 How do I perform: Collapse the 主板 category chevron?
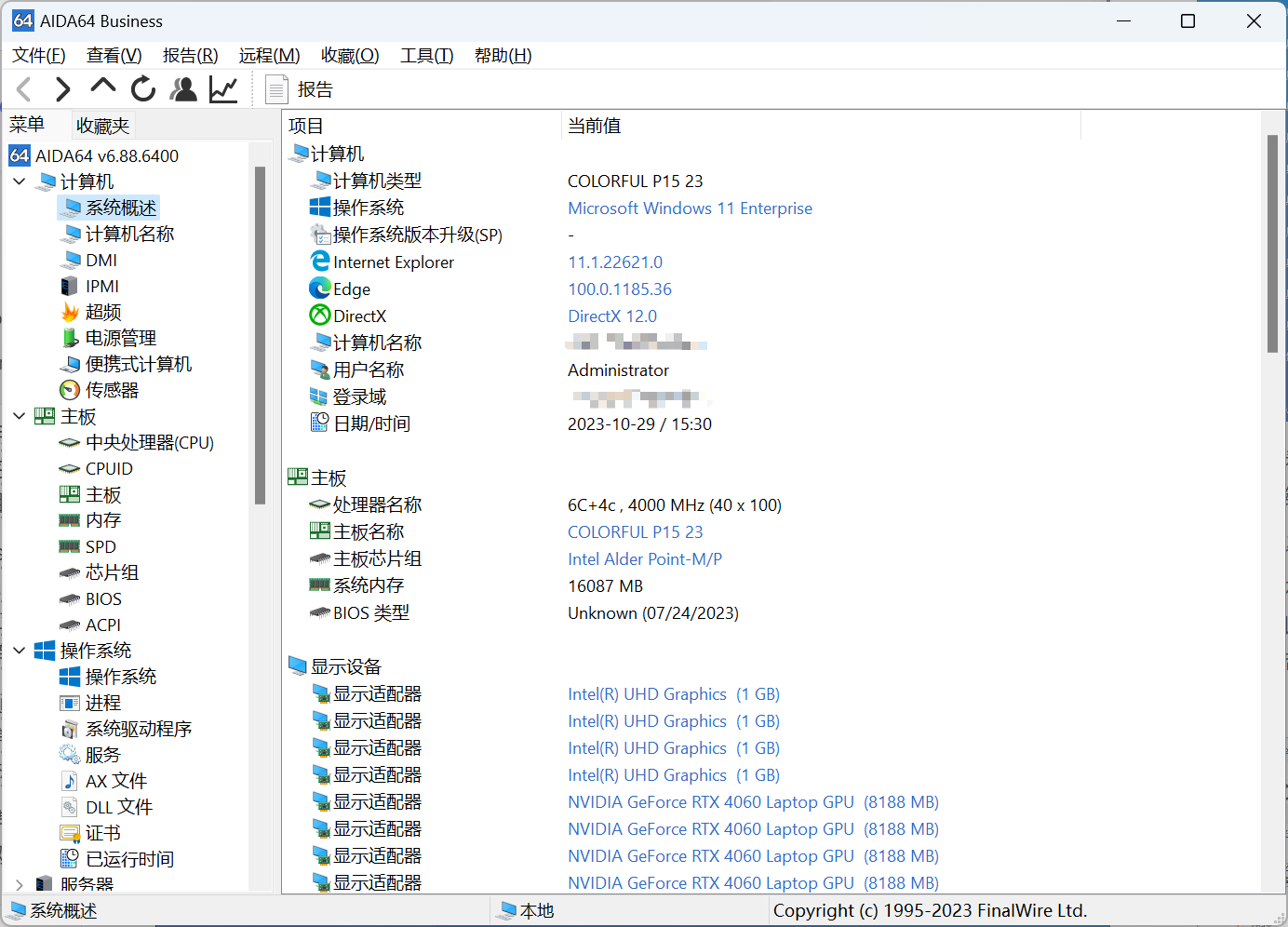(19, 416)
